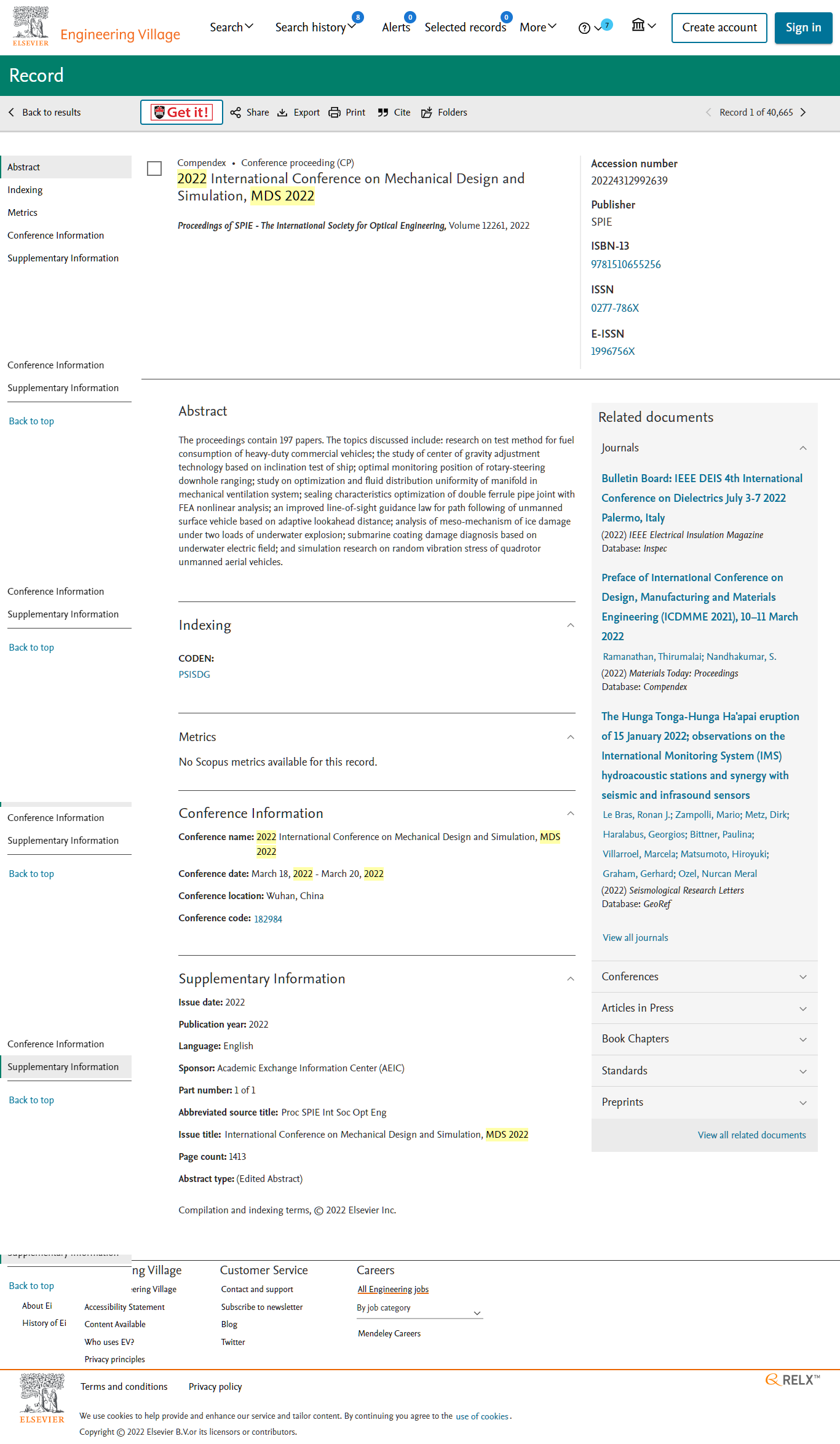Click the RELX logo in footer
The image size is (840, 1444).
tap(792, 1379)
